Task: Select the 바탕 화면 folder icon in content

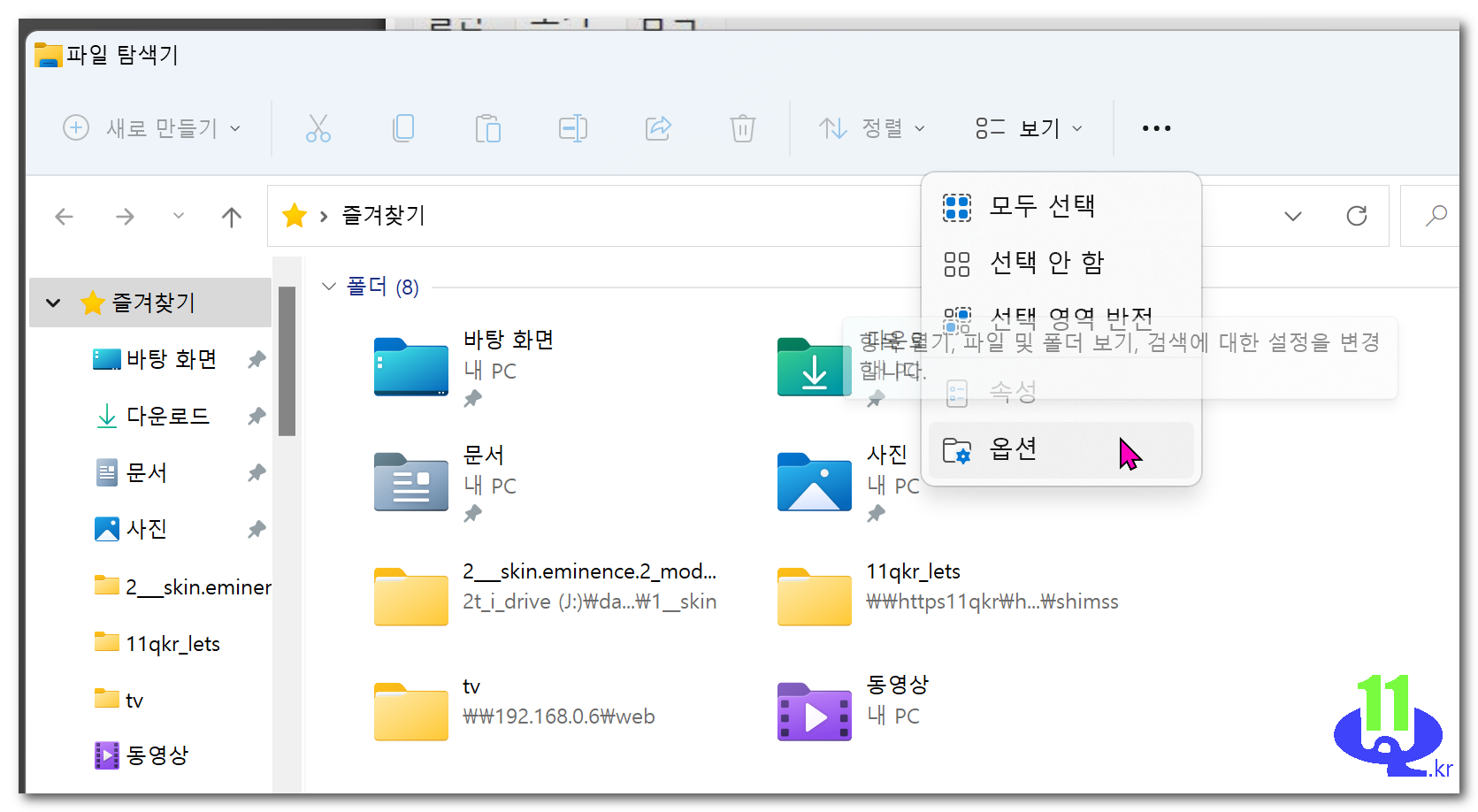Action: [x=411, y=366]
